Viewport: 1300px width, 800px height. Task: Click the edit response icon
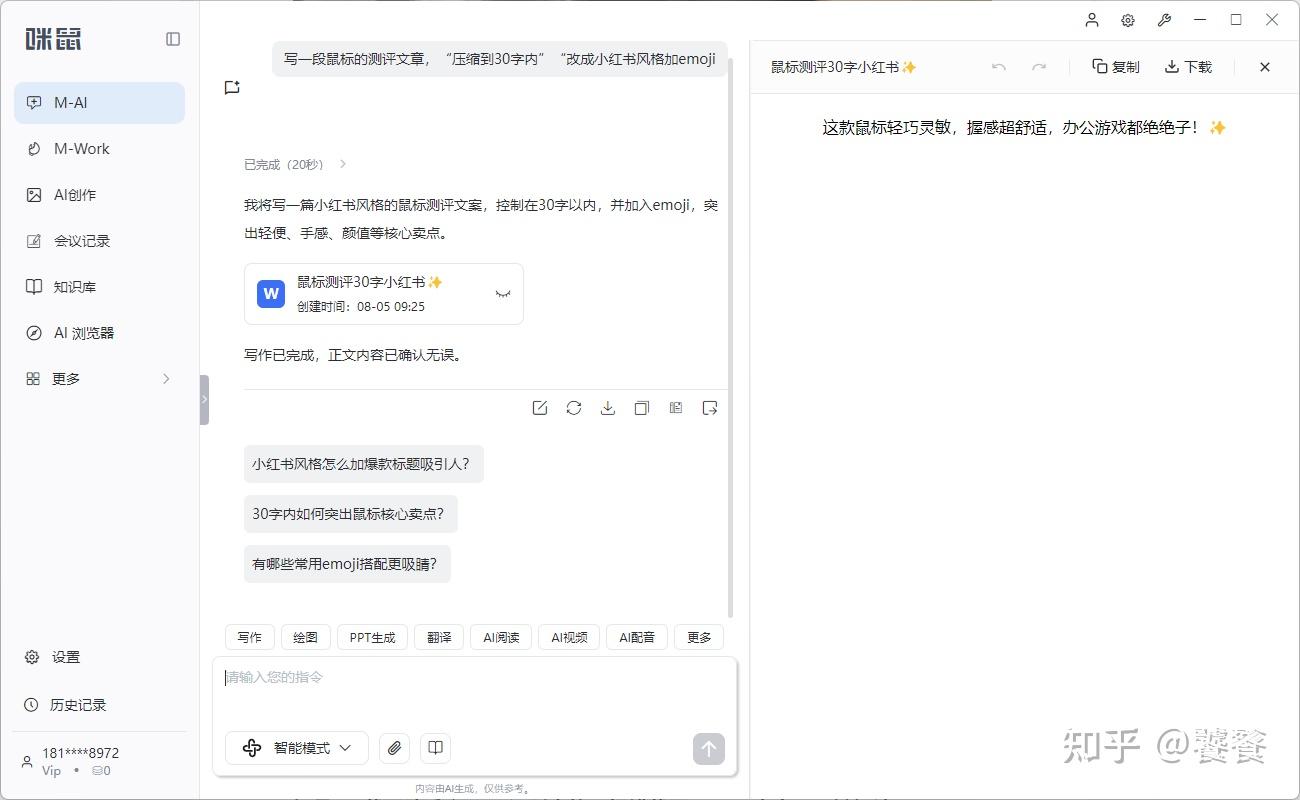tap(540, 408)
